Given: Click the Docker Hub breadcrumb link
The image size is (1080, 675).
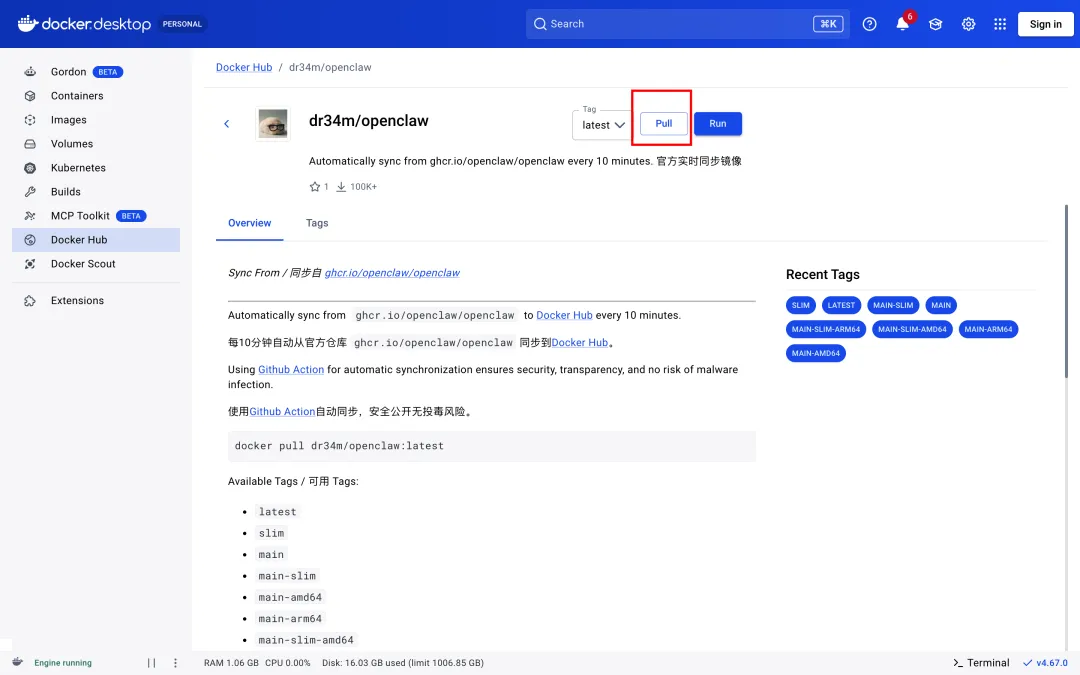Looking at the screenshot, I should click(244, 68).
